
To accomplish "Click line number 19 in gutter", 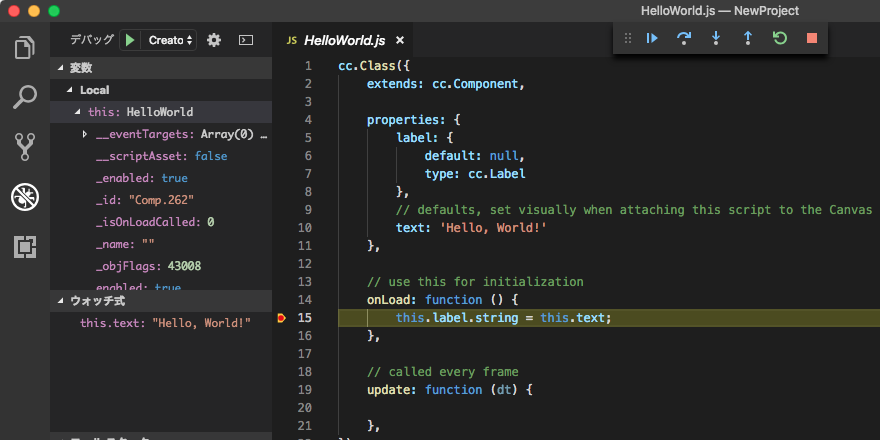I will (305, 389).
